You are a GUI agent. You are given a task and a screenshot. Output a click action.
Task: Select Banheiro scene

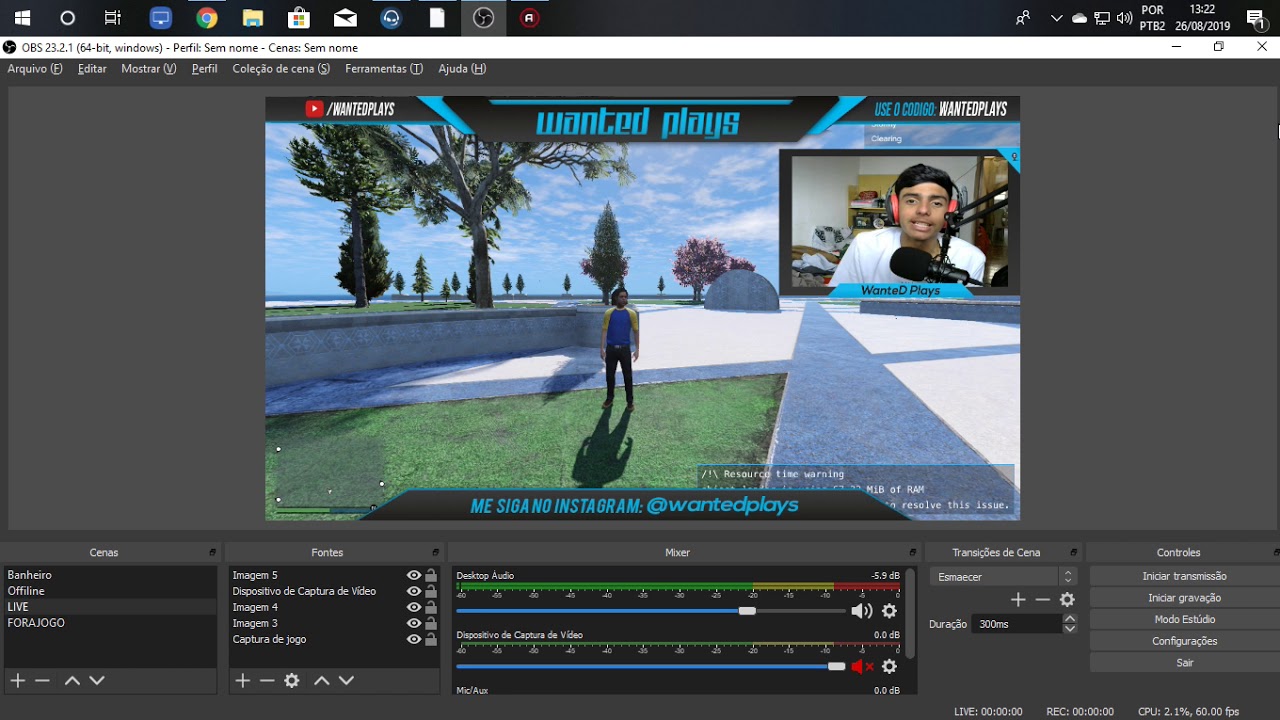click(110, 575)
